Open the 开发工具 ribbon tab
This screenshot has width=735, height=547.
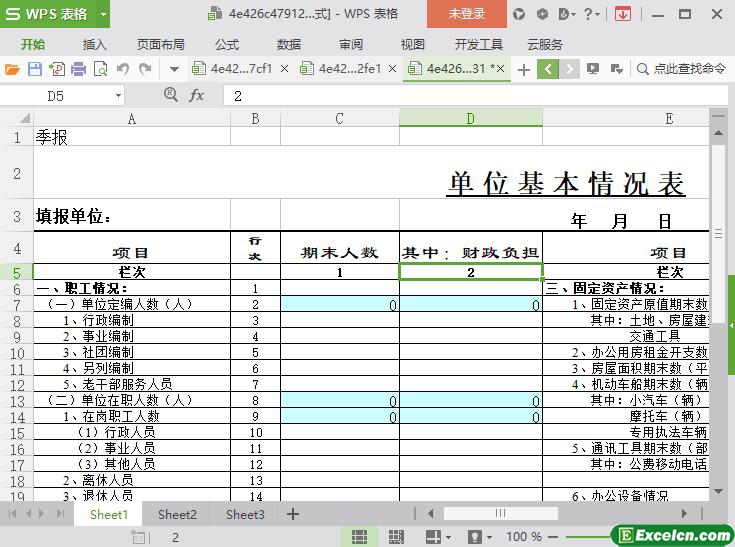click(479, 45)
